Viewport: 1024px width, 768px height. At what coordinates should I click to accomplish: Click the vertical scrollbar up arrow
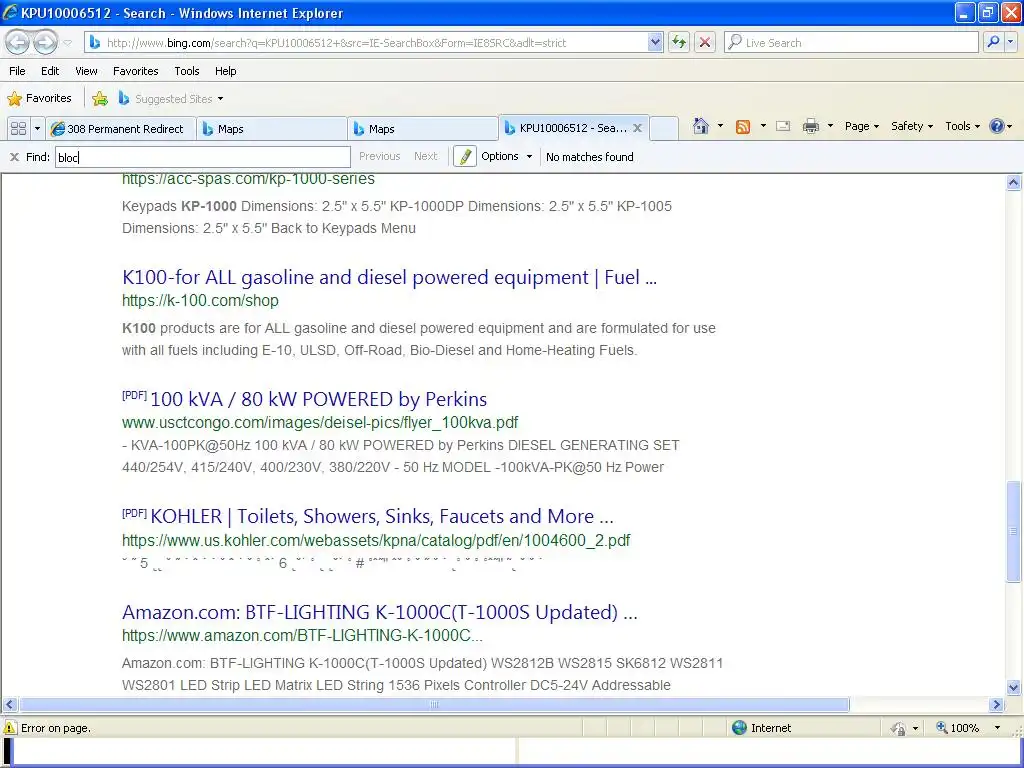[x=1014, y=183]
